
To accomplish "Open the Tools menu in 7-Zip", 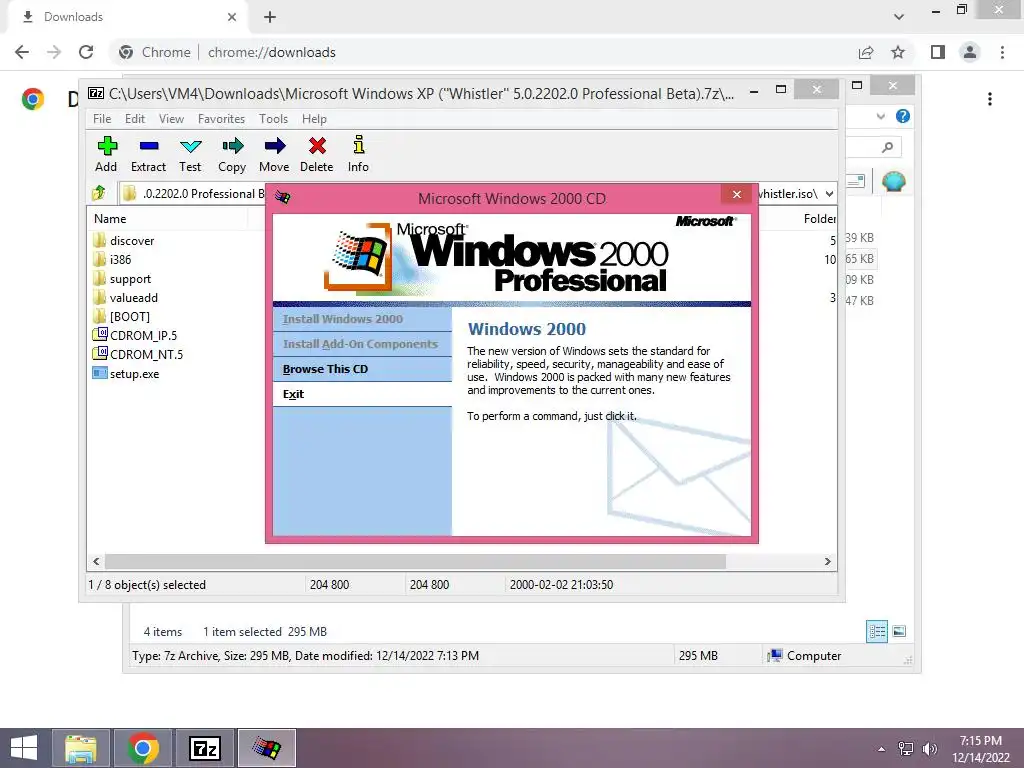I will pyautogui.click(x=273, y=119).
